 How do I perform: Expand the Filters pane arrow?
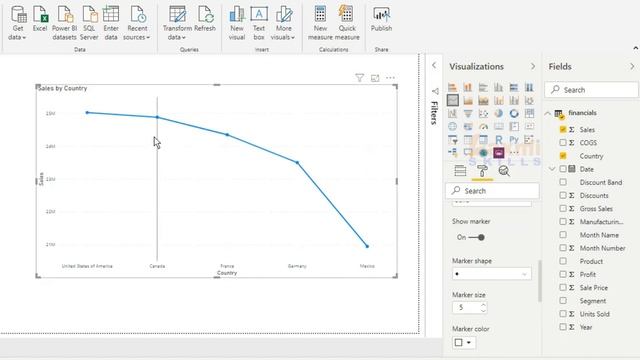tap(434, 65)
